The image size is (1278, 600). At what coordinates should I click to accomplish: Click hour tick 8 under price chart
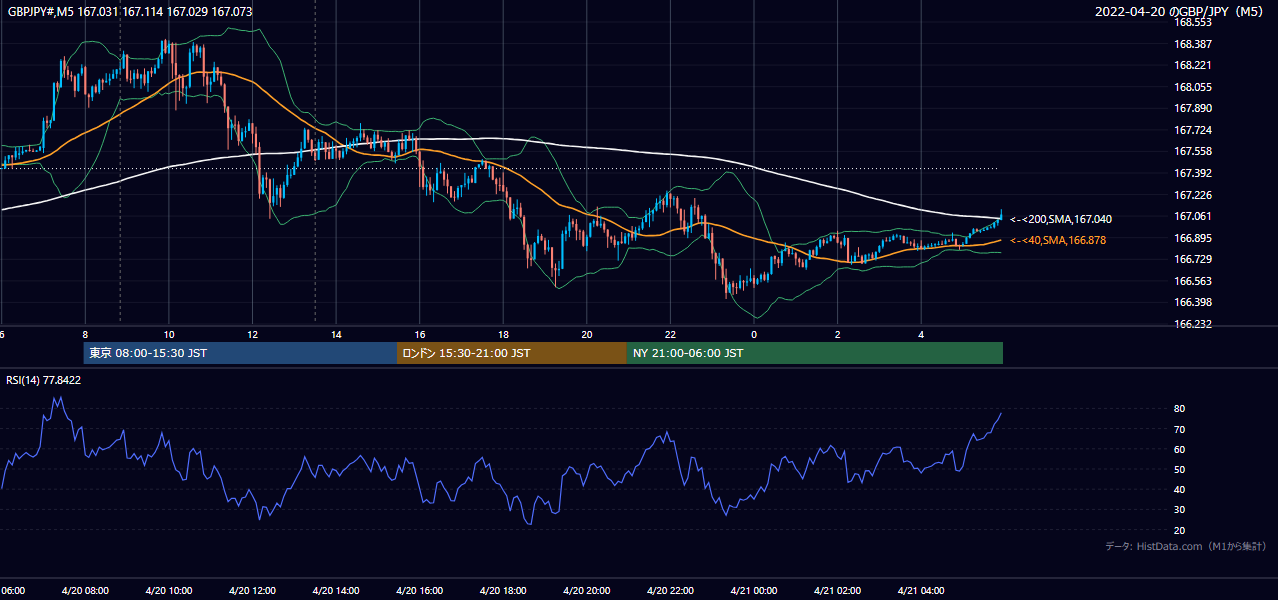click(85, 334)
